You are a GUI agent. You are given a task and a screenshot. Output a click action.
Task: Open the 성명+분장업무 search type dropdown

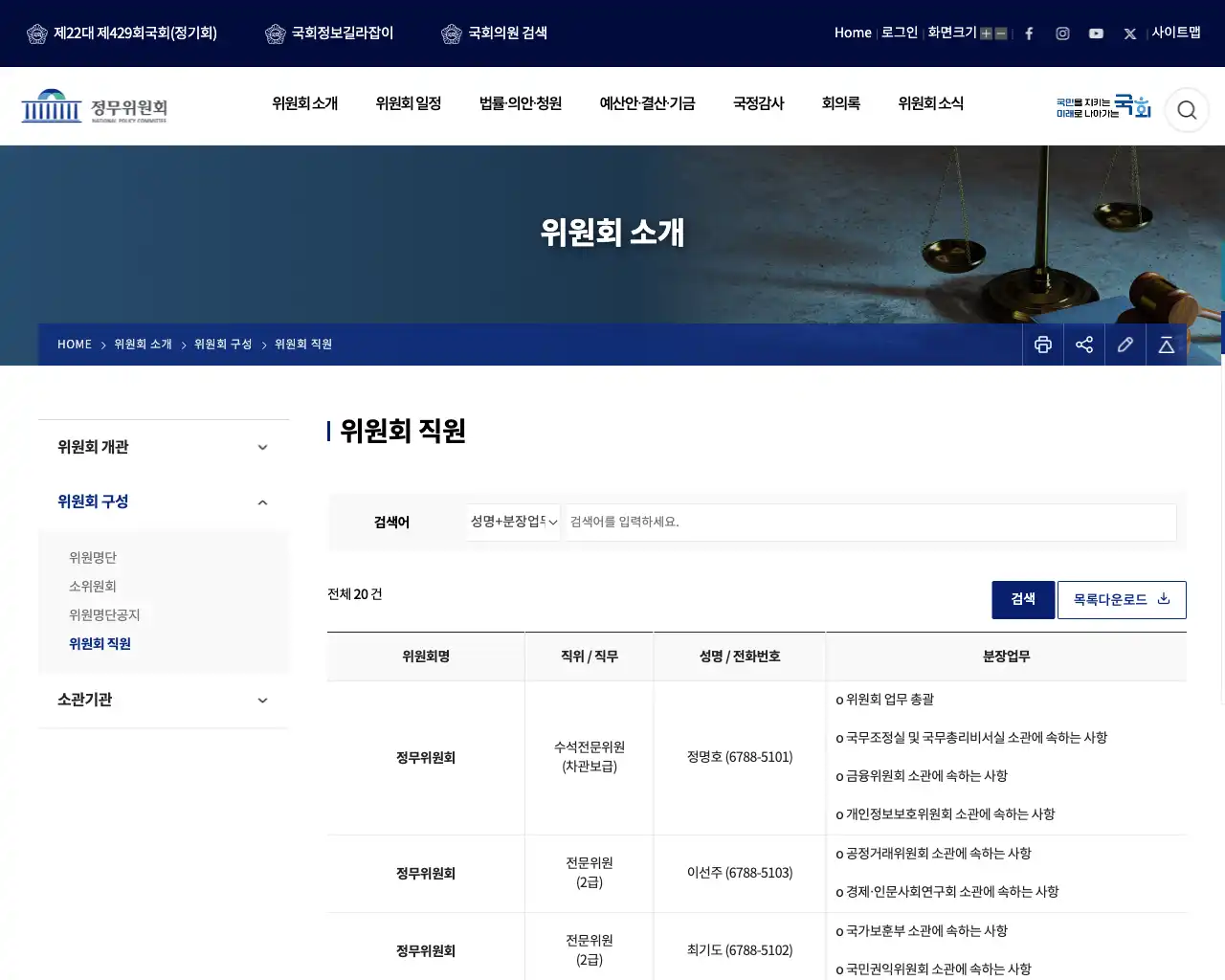[514, 522]
